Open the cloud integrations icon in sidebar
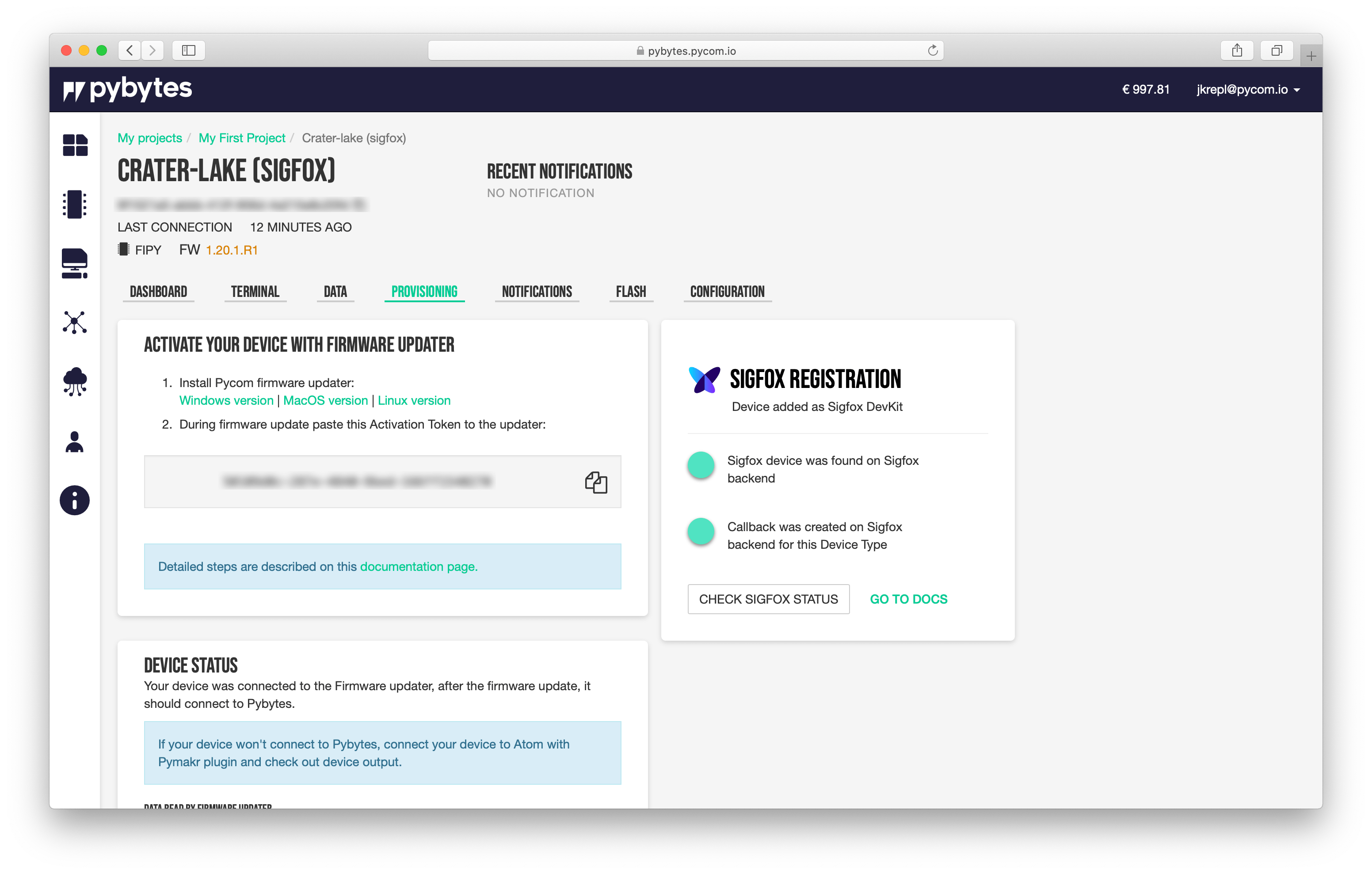 click(75, 382)
